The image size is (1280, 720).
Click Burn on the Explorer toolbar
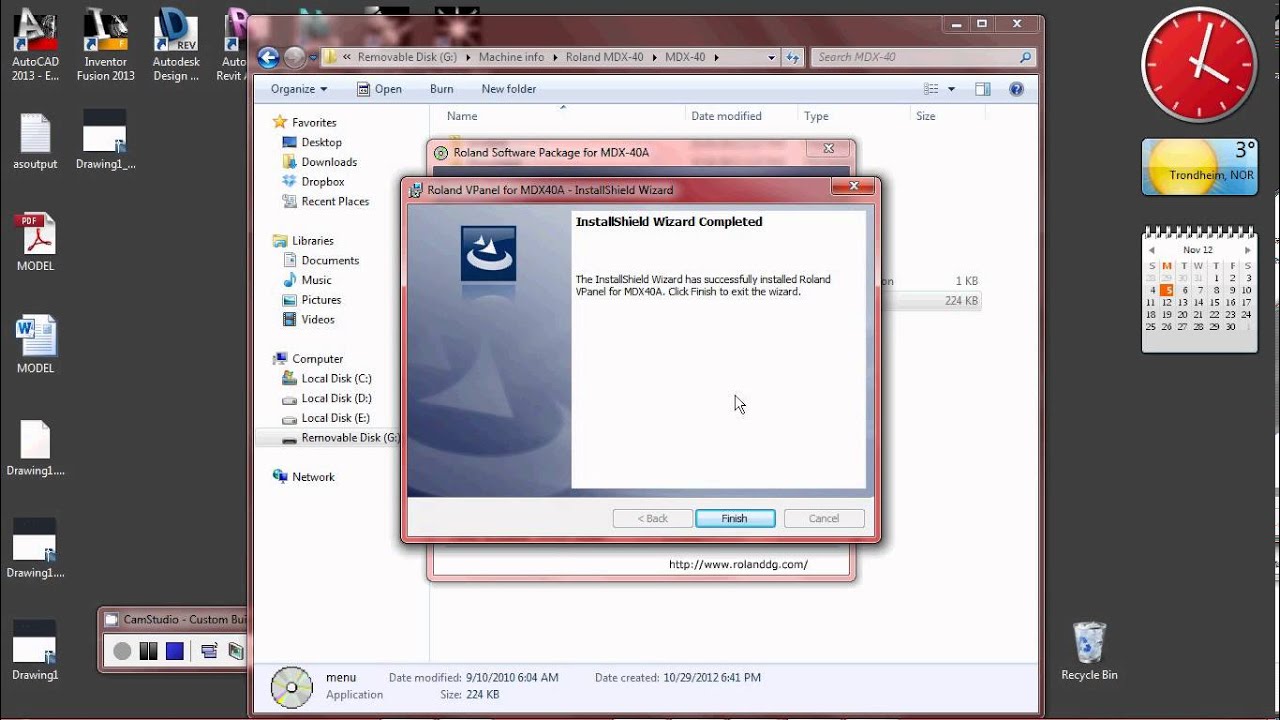[x=441, y=89]
